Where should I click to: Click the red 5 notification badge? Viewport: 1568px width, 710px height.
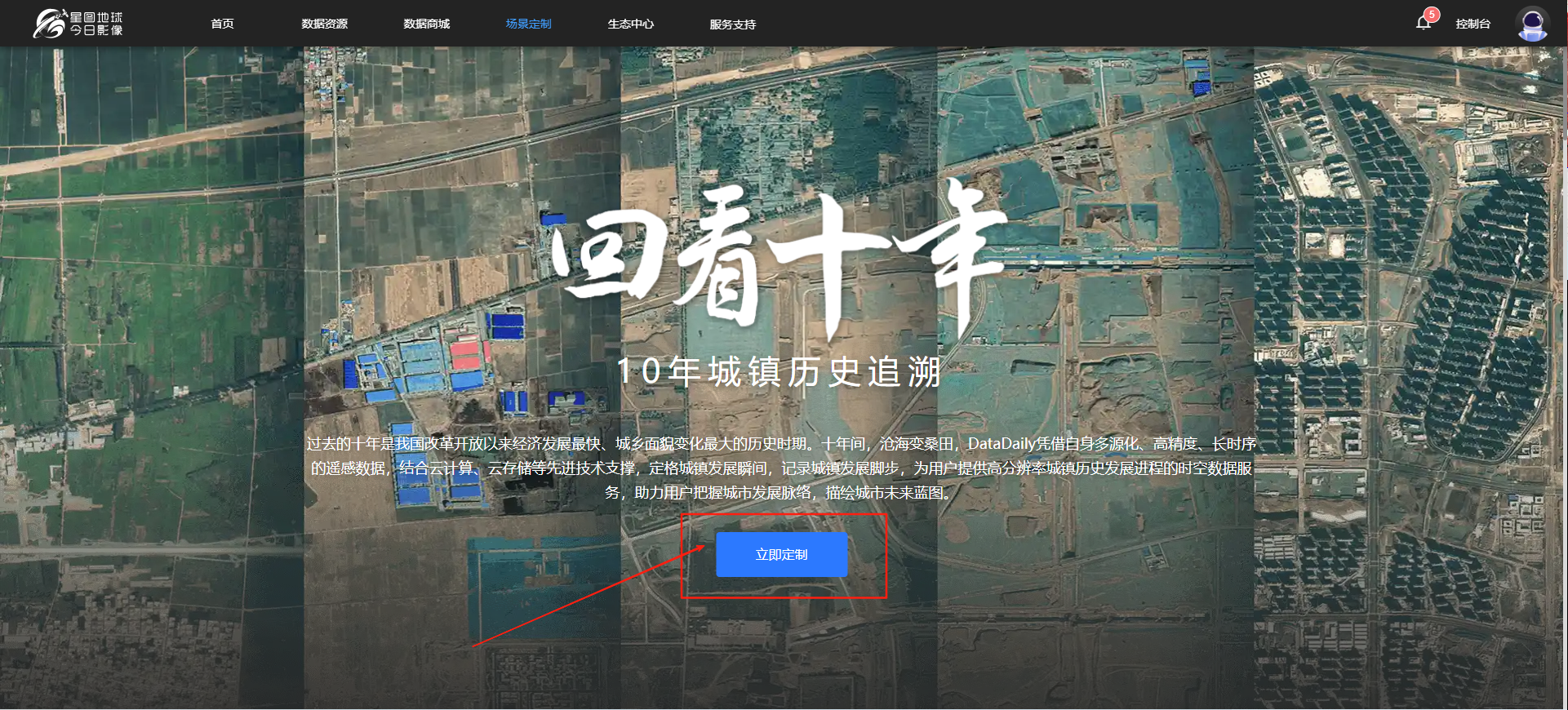click(1432, 15)
